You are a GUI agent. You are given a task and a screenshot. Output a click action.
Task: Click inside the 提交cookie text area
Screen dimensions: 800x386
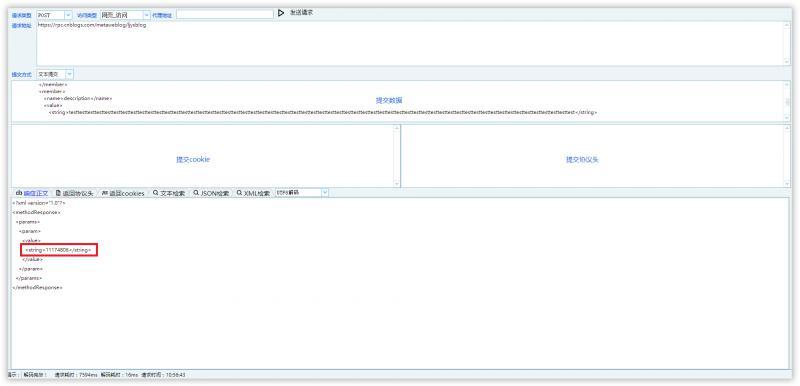click(203, 156)
